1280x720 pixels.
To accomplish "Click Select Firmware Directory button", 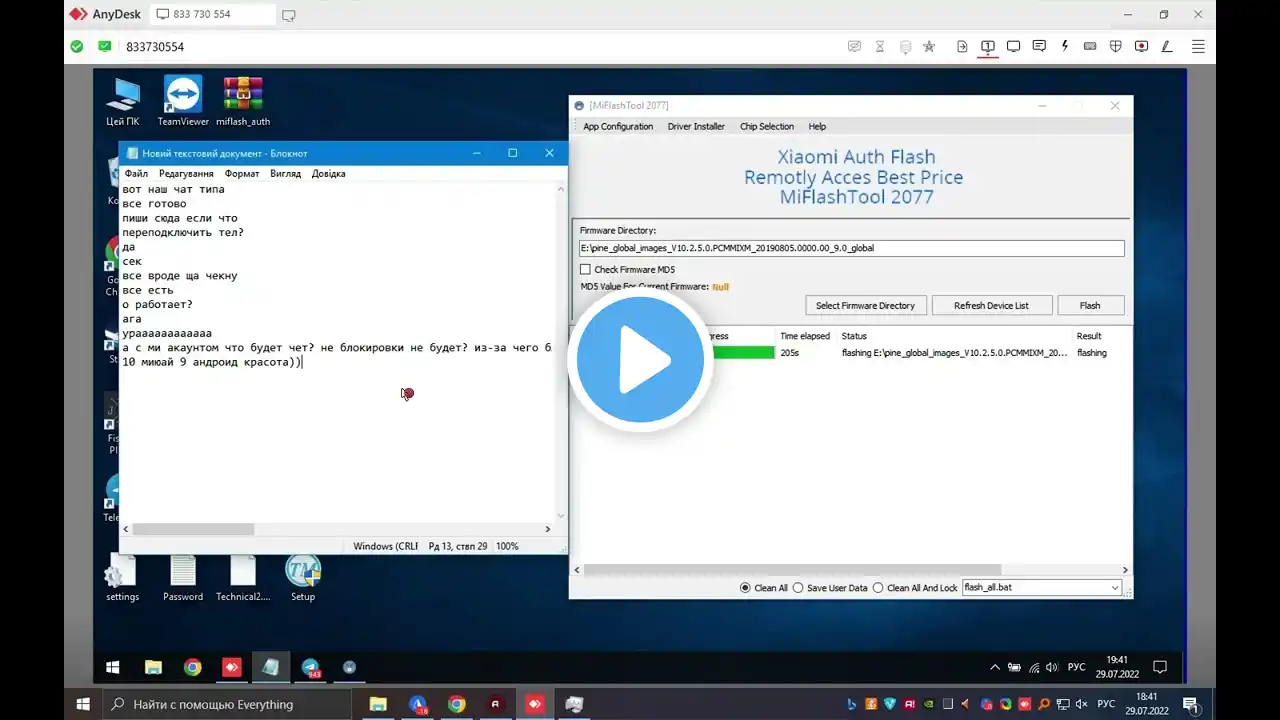I will point(865,305).
